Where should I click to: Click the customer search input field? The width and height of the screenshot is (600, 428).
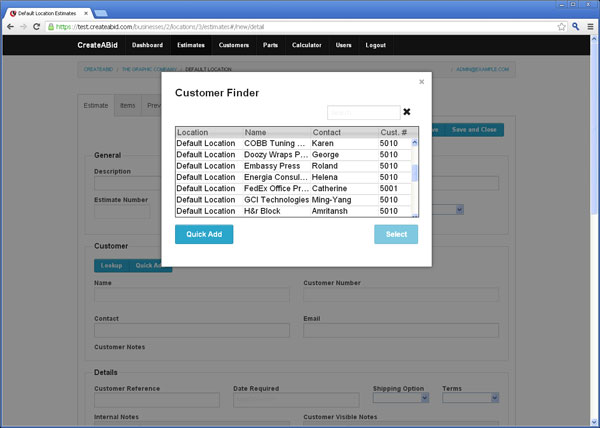click(x=363, y=112)
